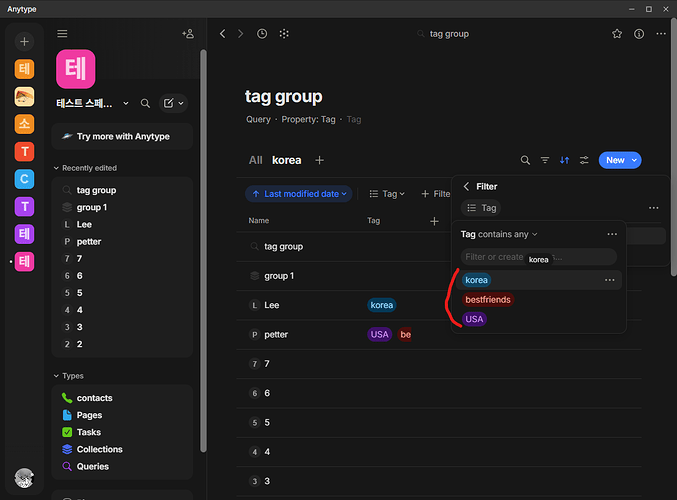Open the space with picture avatar
677x500 pixels.
click(25, 97)
